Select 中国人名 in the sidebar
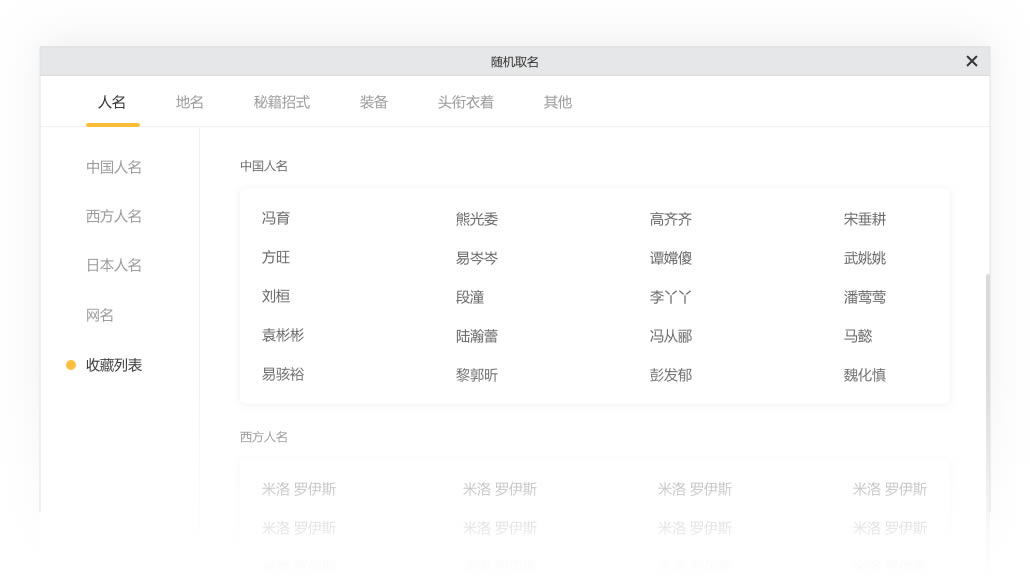Screen dimensions: 1030x578 click(x=113, y=167)
